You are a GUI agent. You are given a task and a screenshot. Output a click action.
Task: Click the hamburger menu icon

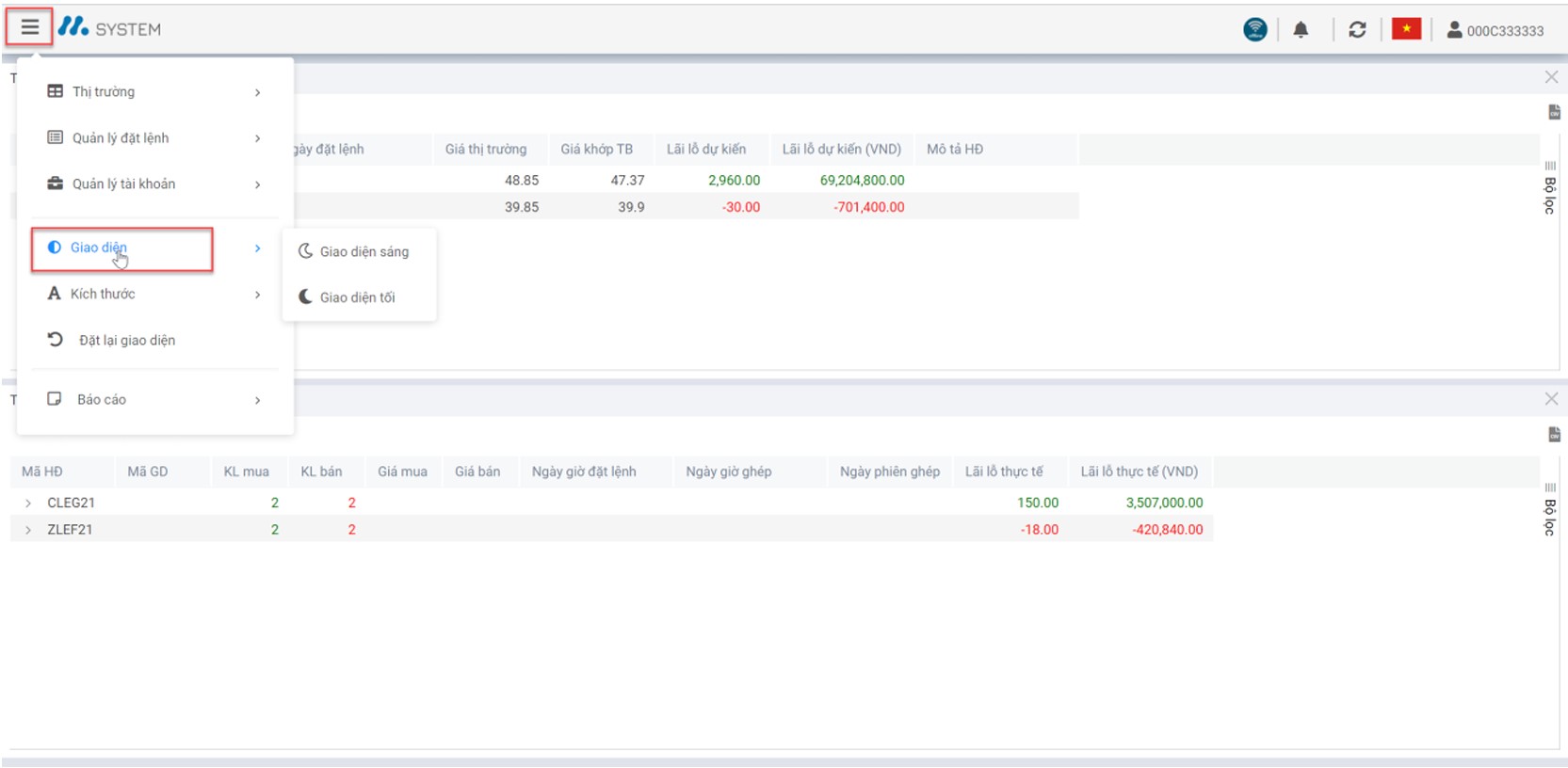pyautogui.click(x=30, y=27)
